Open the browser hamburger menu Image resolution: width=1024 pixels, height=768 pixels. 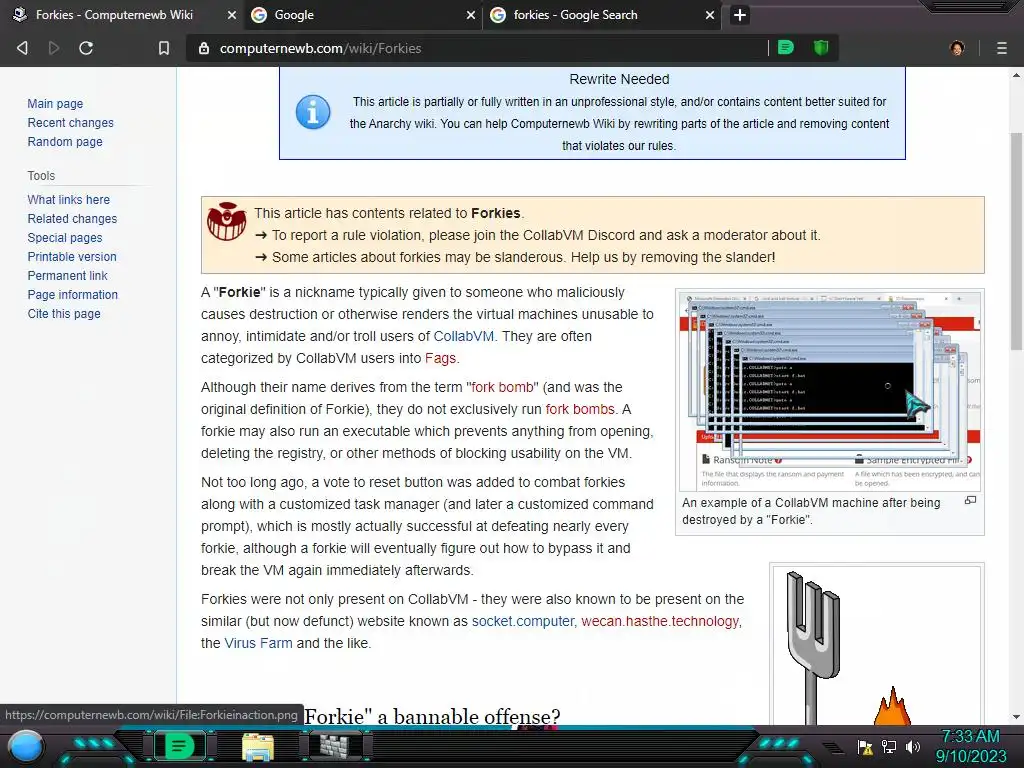click(1002, 48)
